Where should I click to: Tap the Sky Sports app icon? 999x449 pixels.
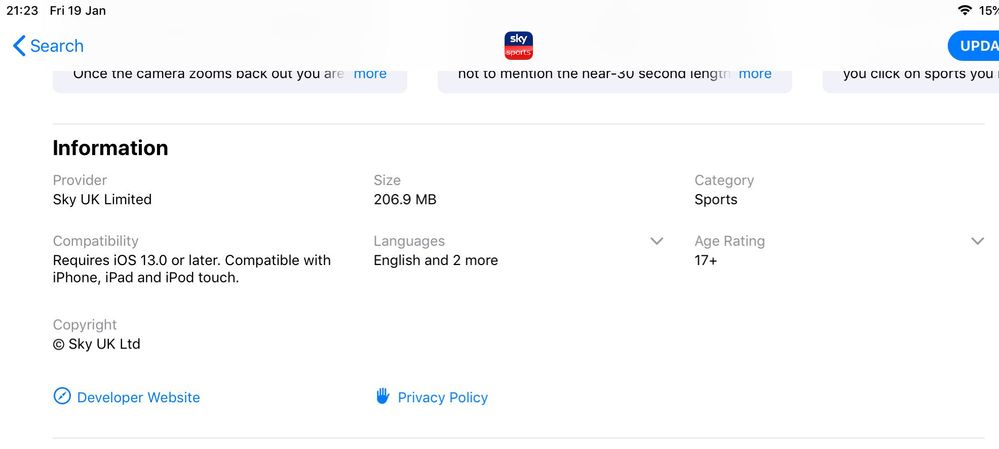pos(519,46)
